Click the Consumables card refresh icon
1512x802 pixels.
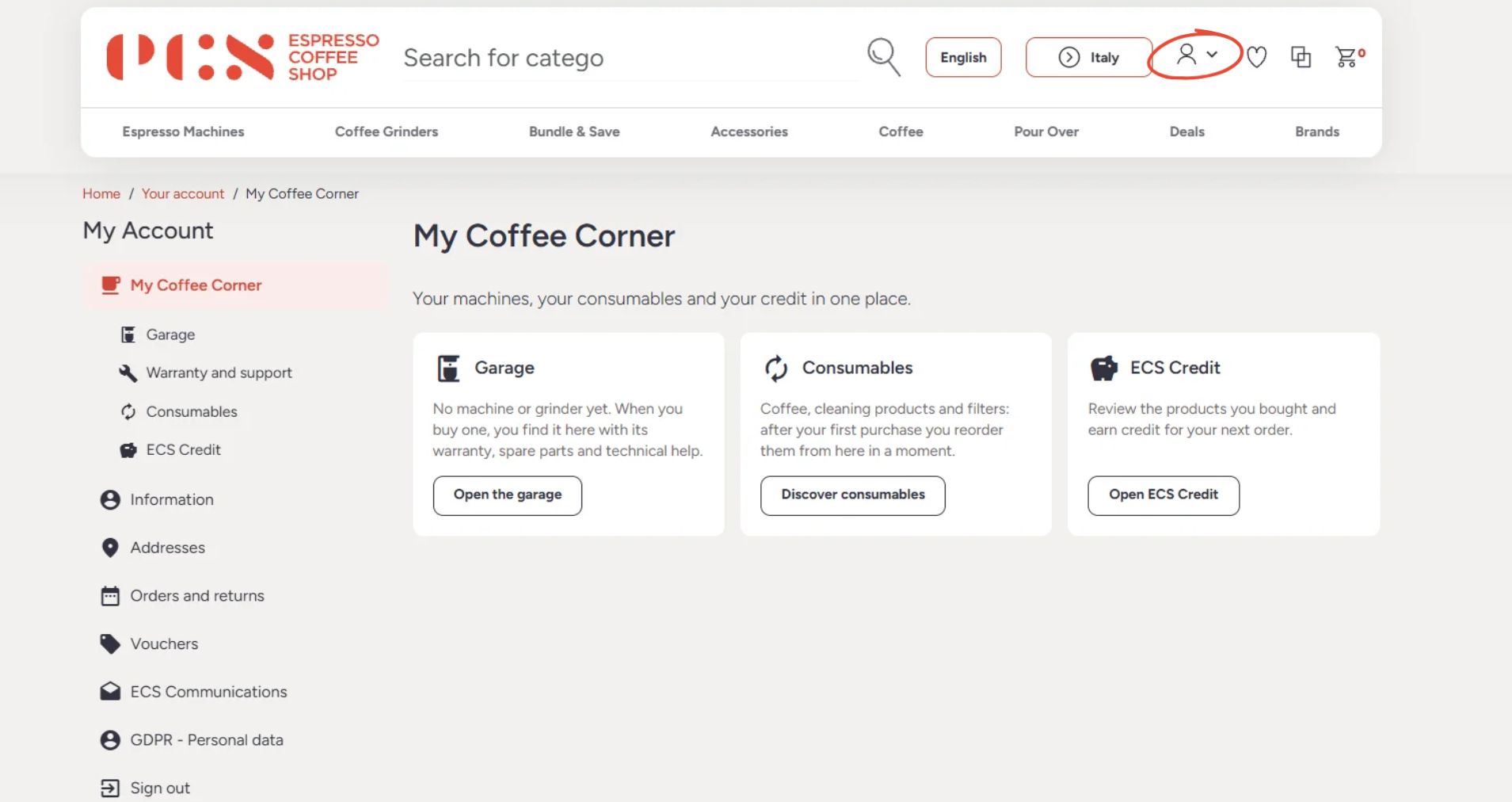click(x=776, y=368)
